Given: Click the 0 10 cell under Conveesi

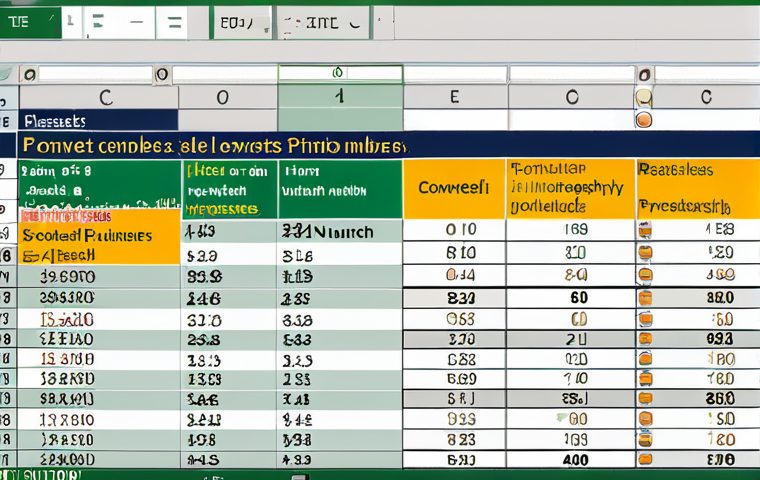Looking at the screenshot, I should tap(454, 230).
